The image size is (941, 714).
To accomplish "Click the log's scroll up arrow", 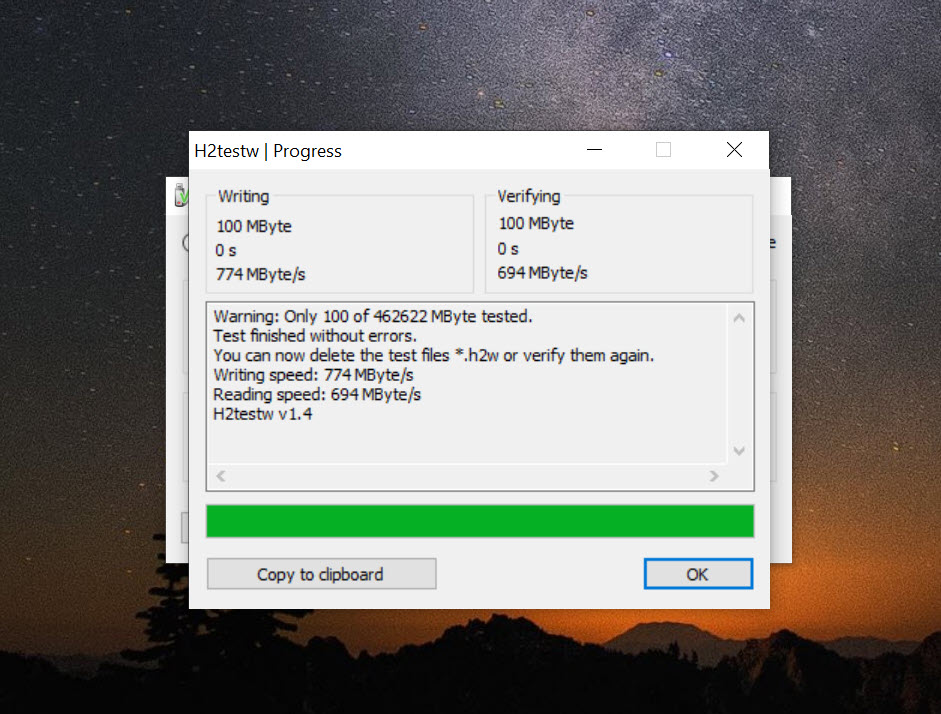I will (739, 319).
